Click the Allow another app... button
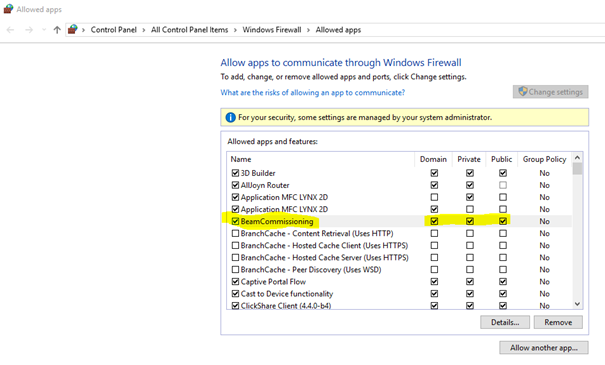The width and height of the screenshot is (605, 365). (544, 348)
